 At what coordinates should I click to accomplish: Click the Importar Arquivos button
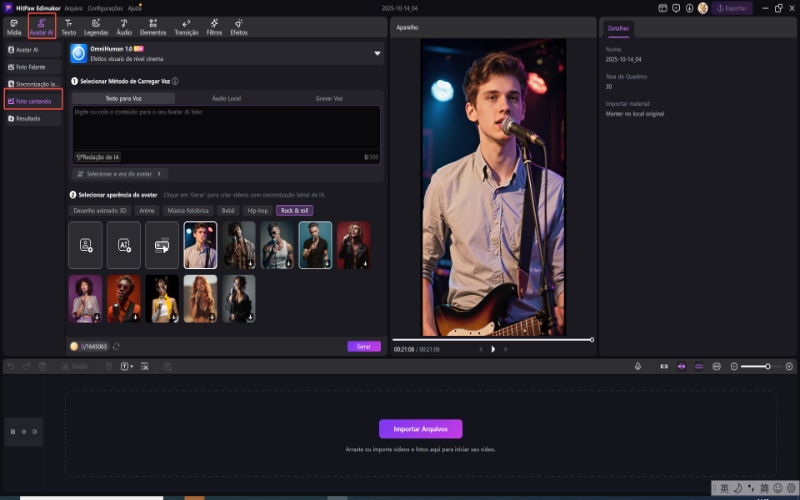tap(420, 429)
